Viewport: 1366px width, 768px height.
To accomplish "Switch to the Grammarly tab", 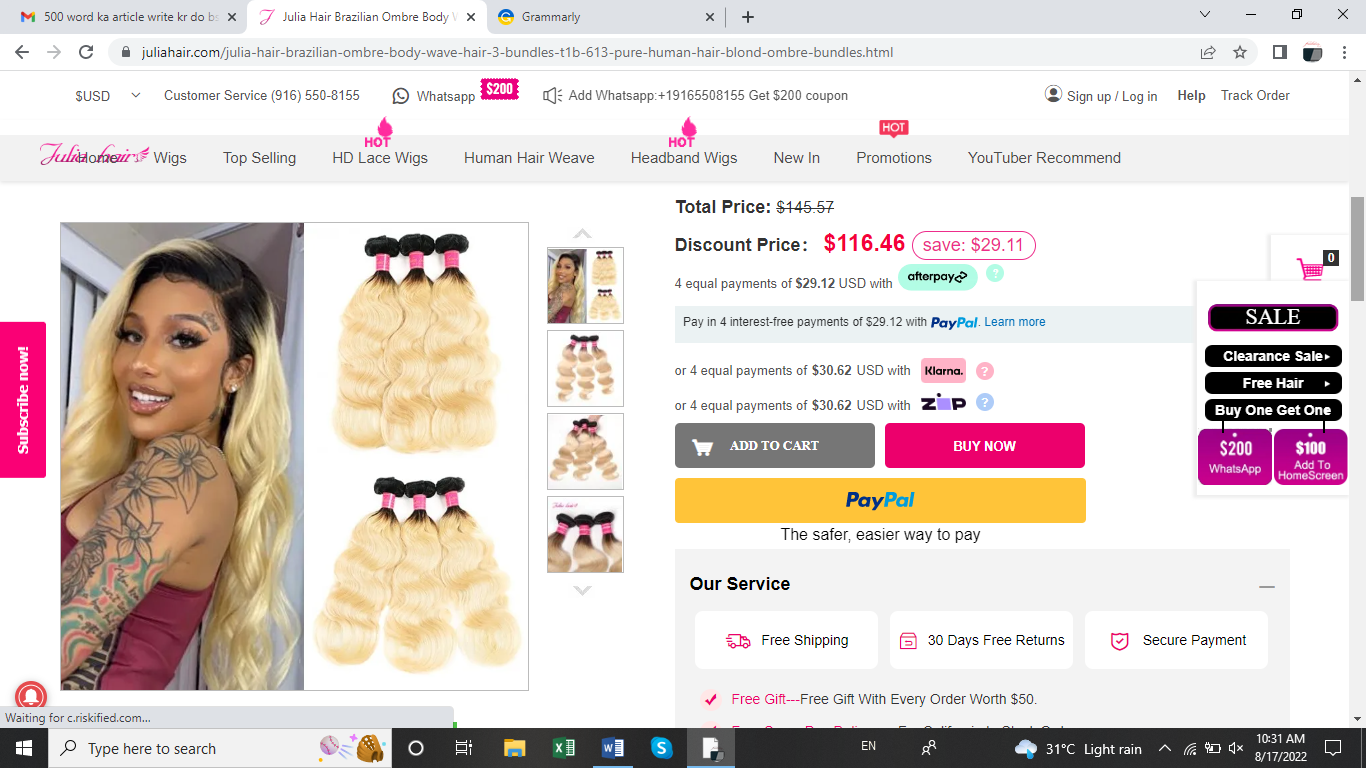I will coord(606,17).
